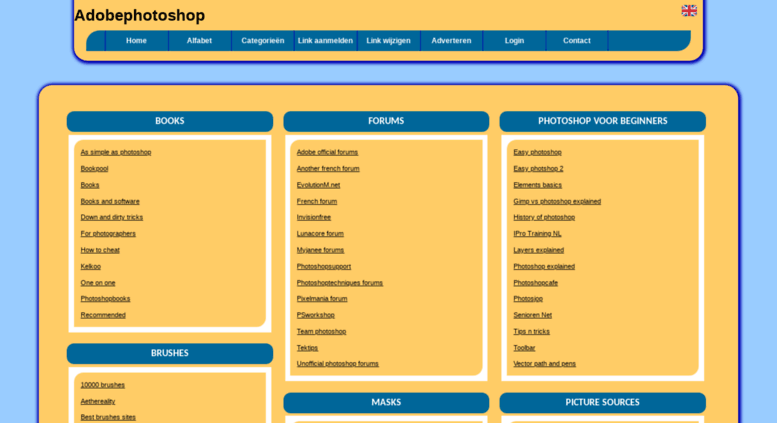Screen dimensions: 777x423
Task: Open the Photoshop explained link
Action: [544, 266]
